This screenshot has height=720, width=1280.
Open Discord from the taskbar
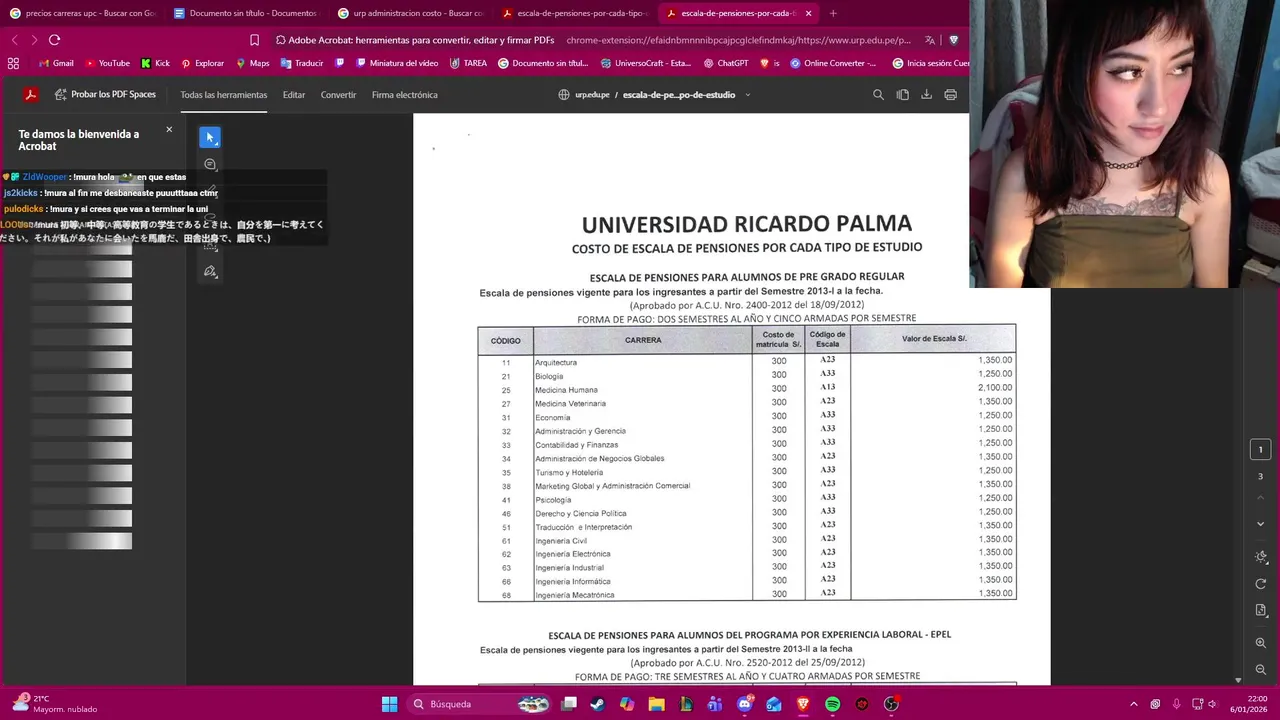tap(744, 704)
